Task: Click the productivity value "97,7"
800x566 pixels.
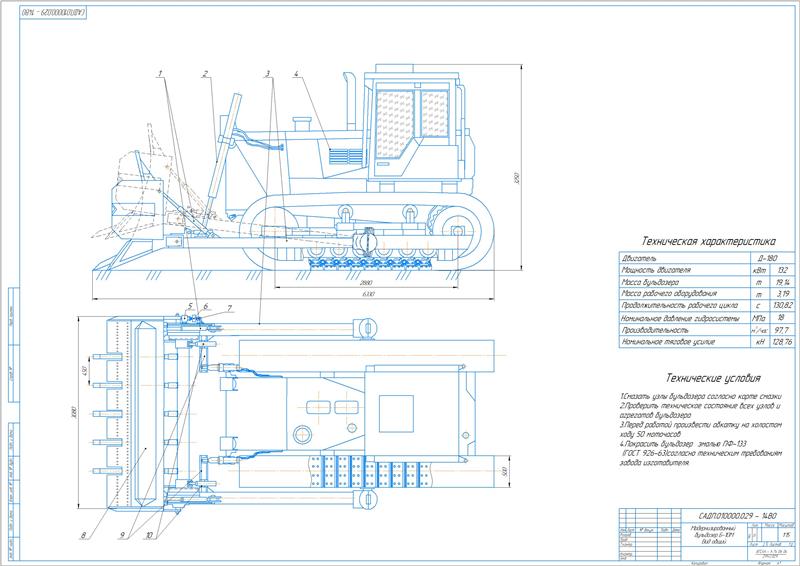Action: (782, 330)
